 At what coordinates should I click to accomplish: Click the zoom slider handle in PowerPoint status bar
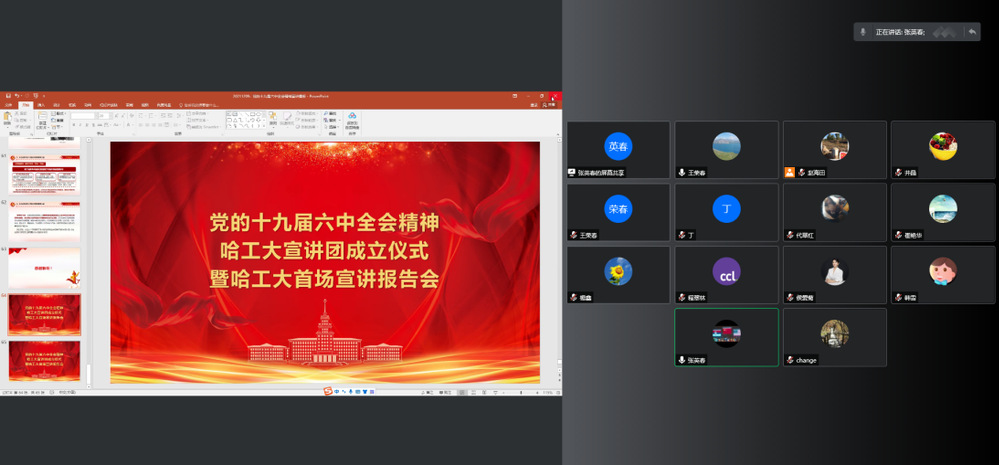(x=521, y=392)
